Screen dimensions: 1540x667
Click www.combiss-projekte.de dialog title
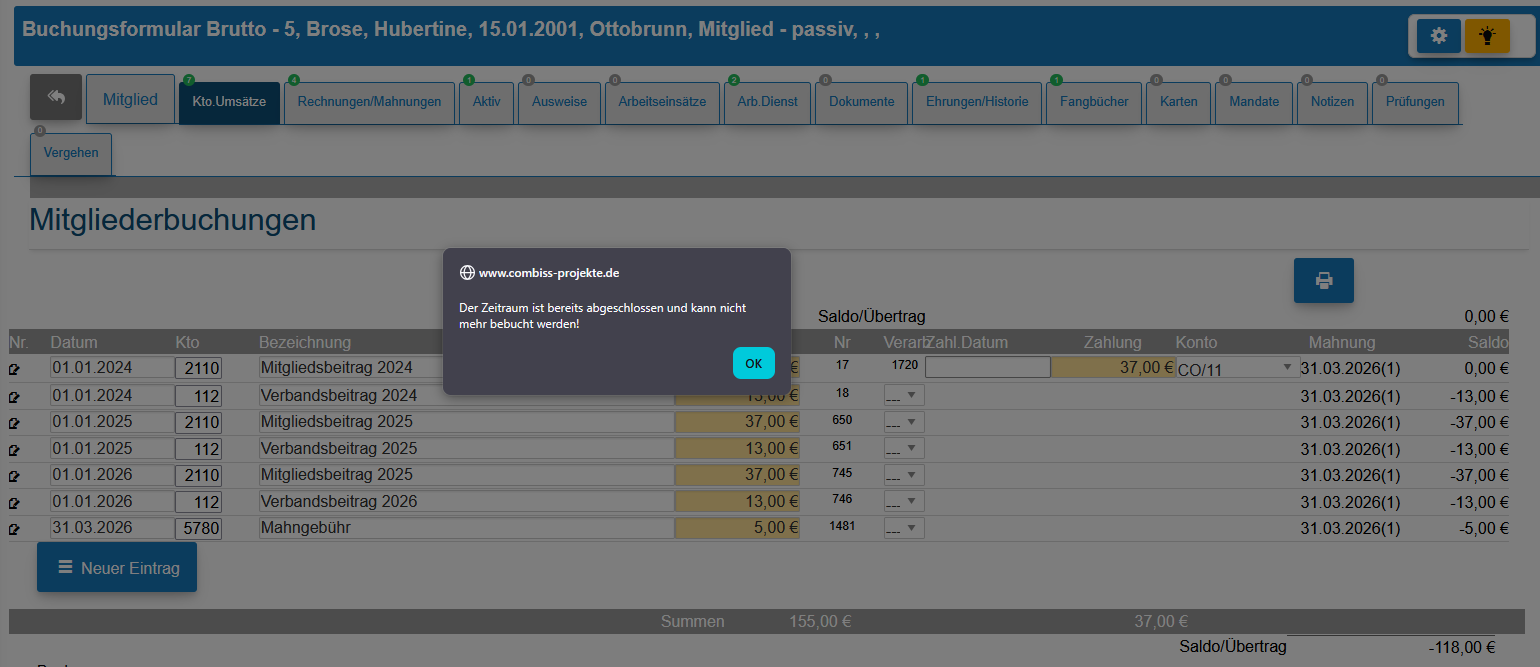pyautogui.click(x=549, y=272)
